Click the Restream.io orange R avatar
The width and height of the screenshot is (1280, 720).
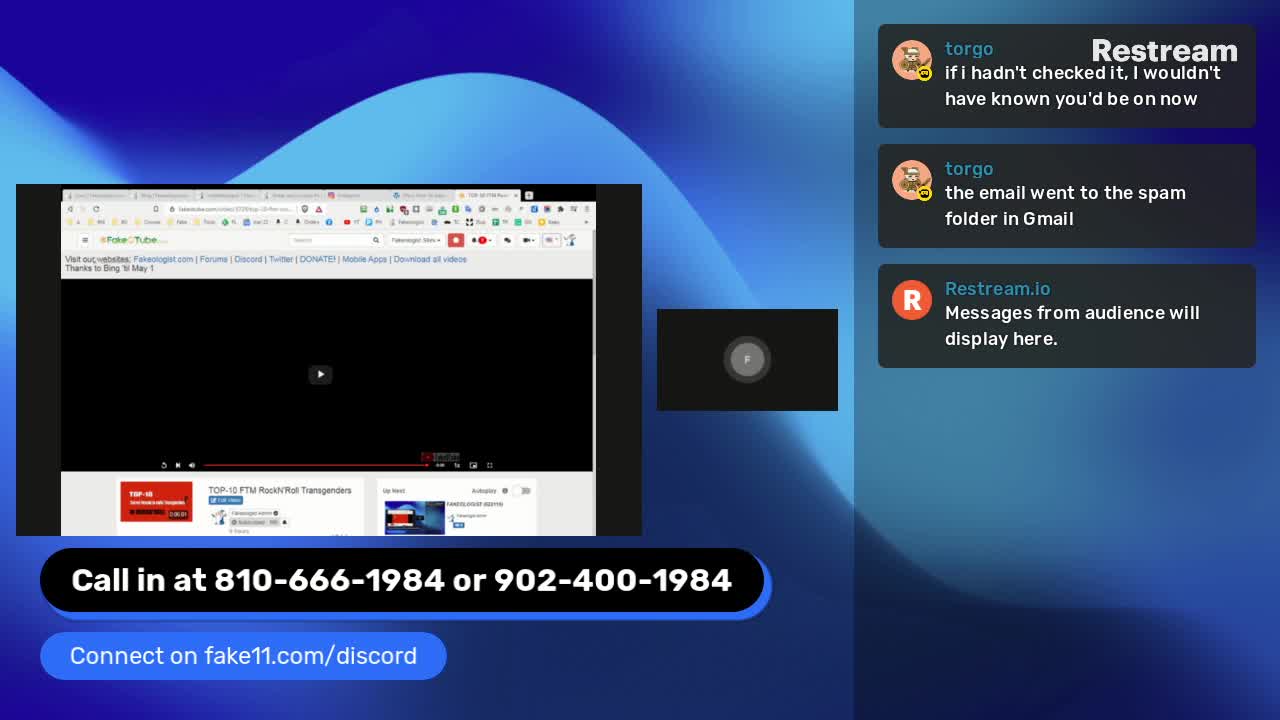912,300
